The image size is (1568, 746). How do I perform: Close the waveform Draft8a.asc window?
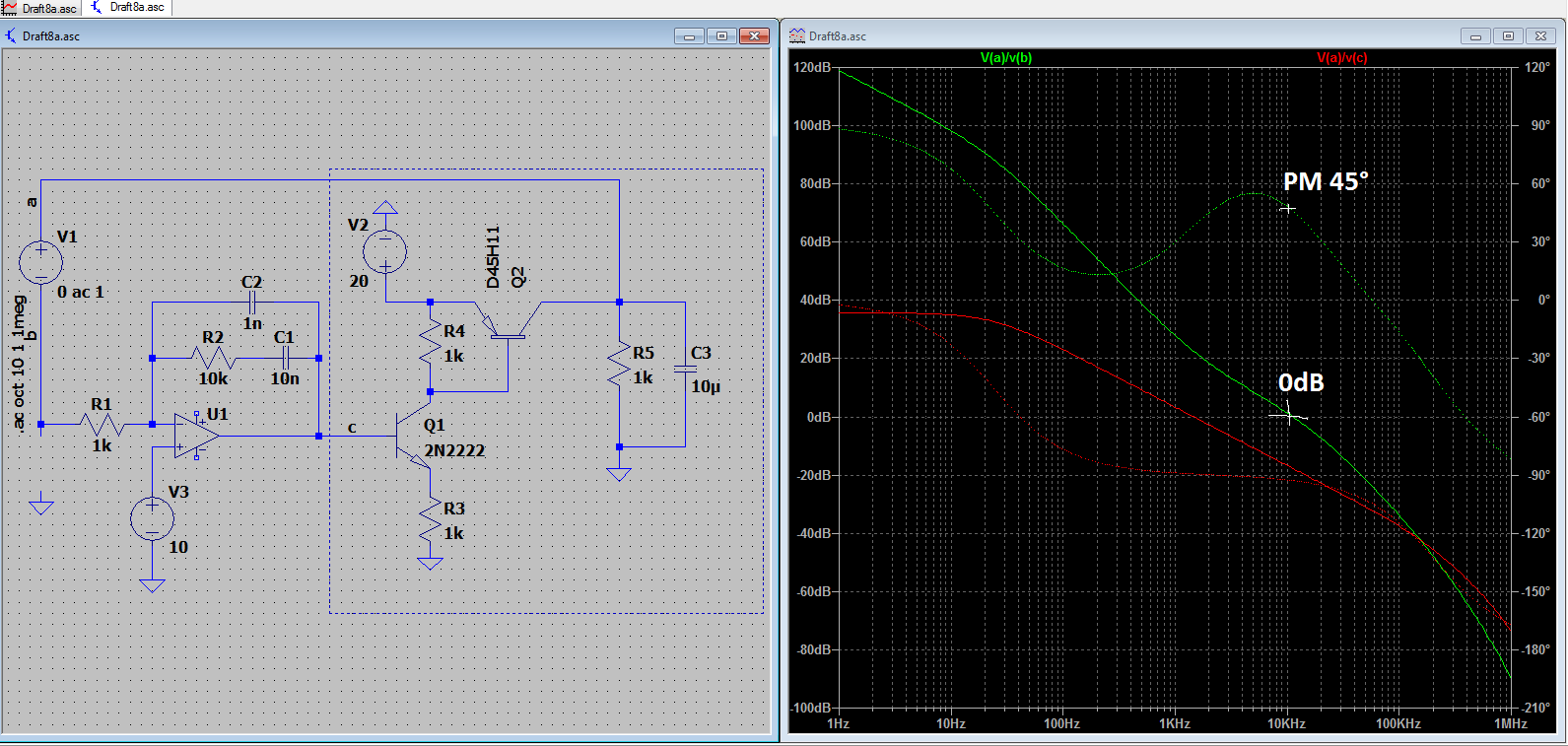click(1541, 36)
